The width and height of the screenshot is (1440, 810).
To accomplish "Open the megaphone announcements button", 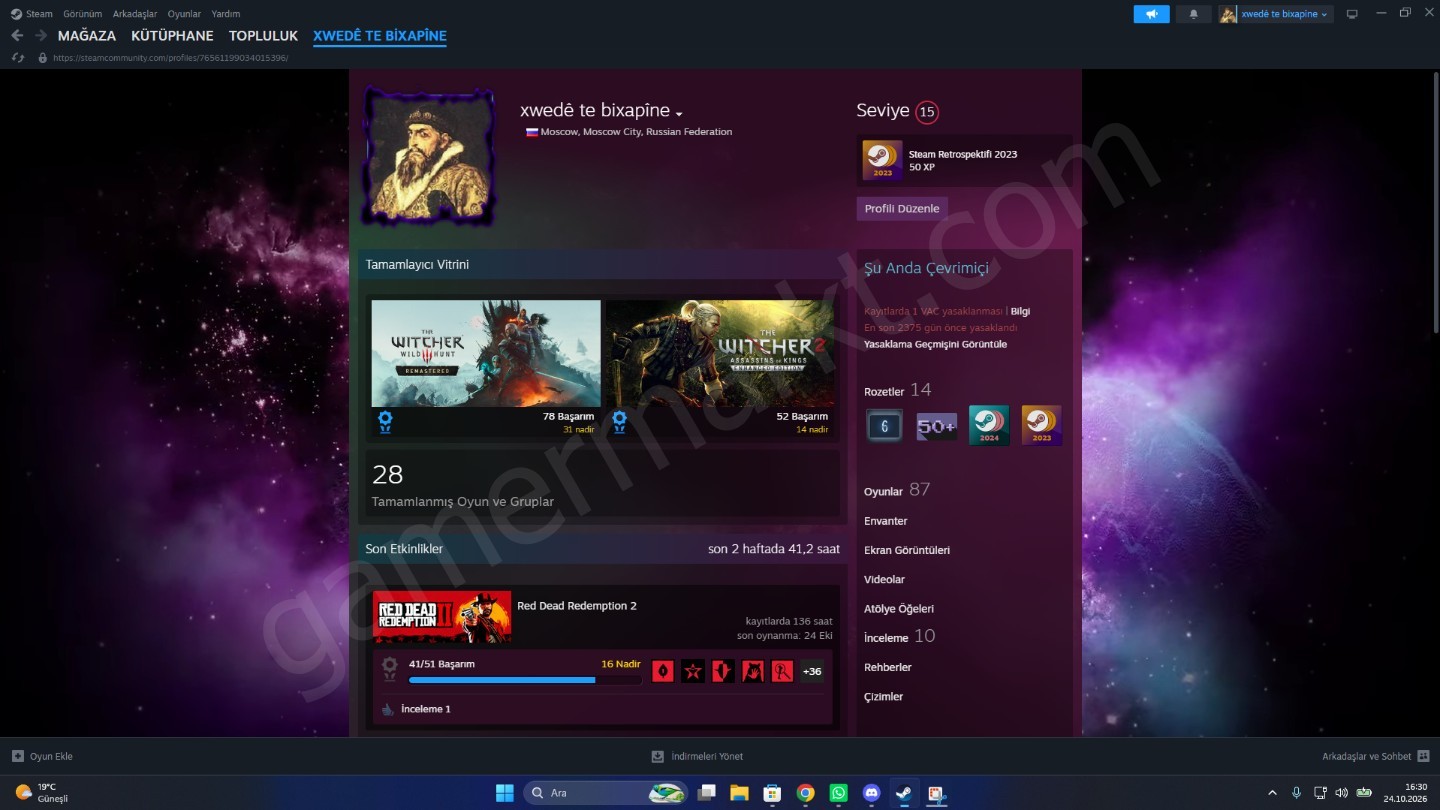I will (x=1151, y=14).
